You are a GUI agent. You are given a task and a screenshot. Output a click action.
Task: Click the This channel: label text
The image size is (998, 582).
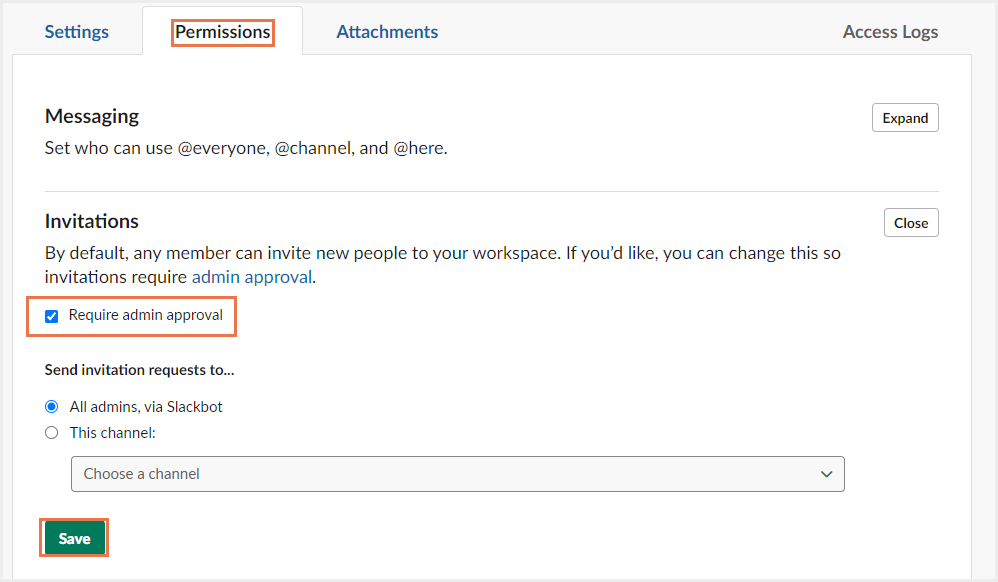point(113,433)
